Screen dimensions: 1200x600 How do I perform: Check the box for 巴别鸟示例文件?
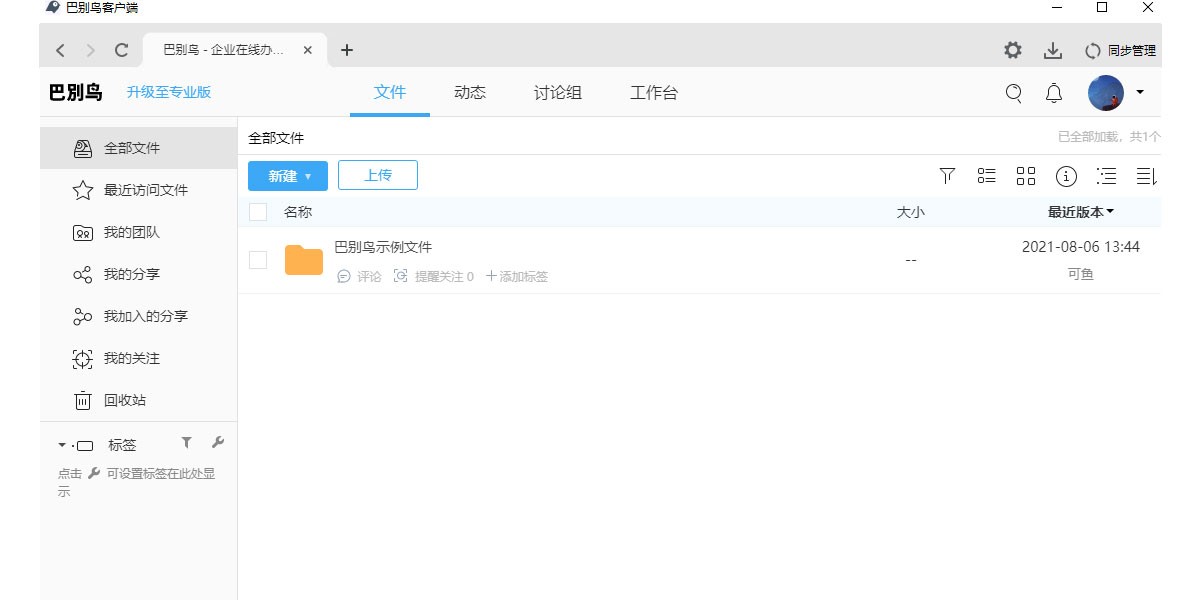pyautogui.click(x=258, y=260)
